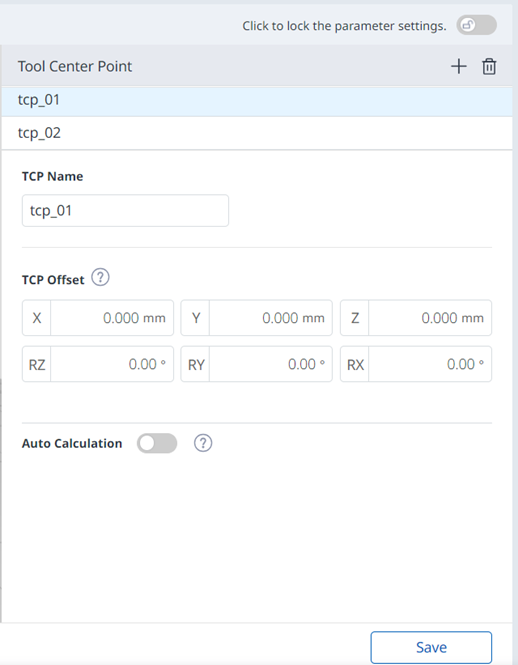518x665 pixels.
Task: Toggle the parameter settings lock switch
Action: pos(476,25)
